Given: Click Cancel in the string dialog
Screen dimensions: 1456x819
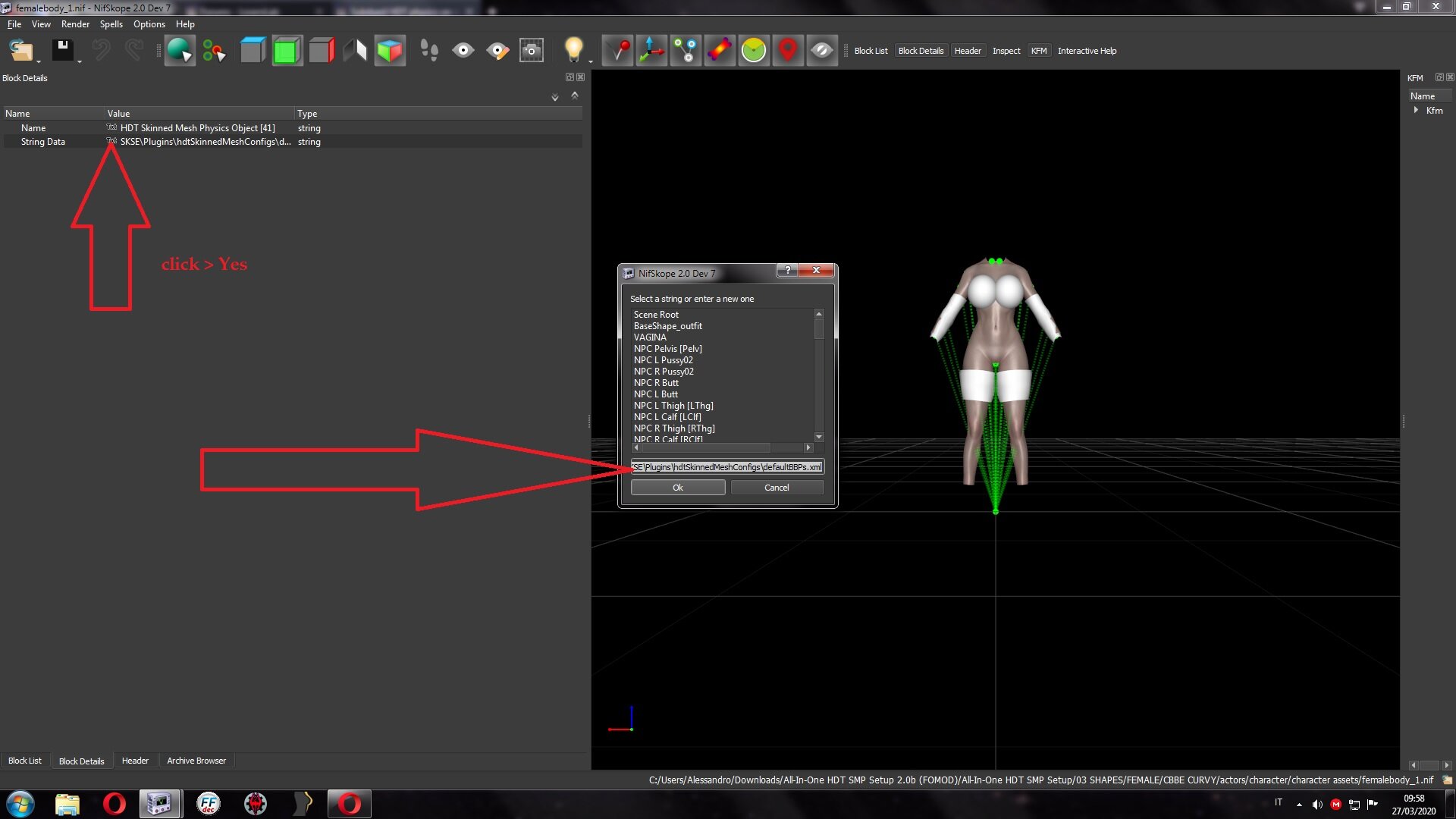Looking at the screenshot, I should pyautogui.click(x=777, y=488).
